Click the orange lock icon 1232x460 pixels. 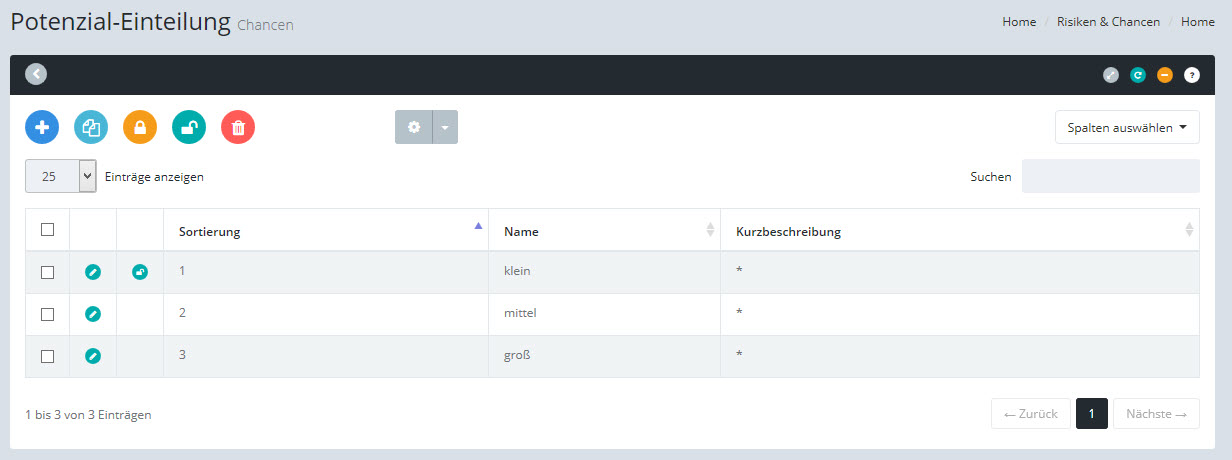click(x=140, y=127)
